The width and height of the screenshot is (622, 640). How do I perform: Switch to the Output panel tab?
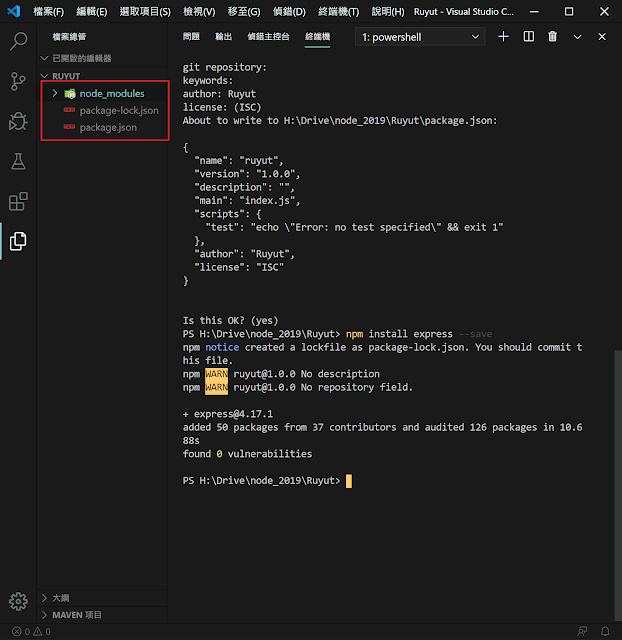click(223, 37)
